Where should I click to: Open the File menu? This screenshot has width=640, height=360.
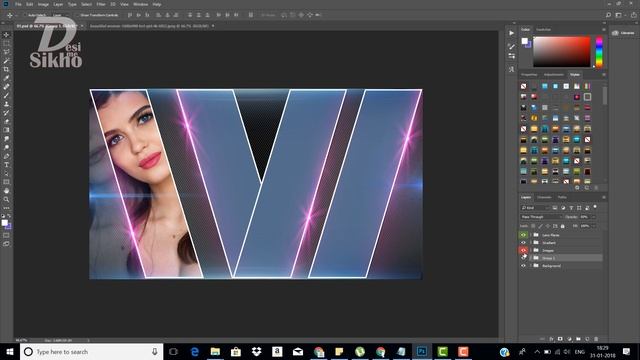18,4
